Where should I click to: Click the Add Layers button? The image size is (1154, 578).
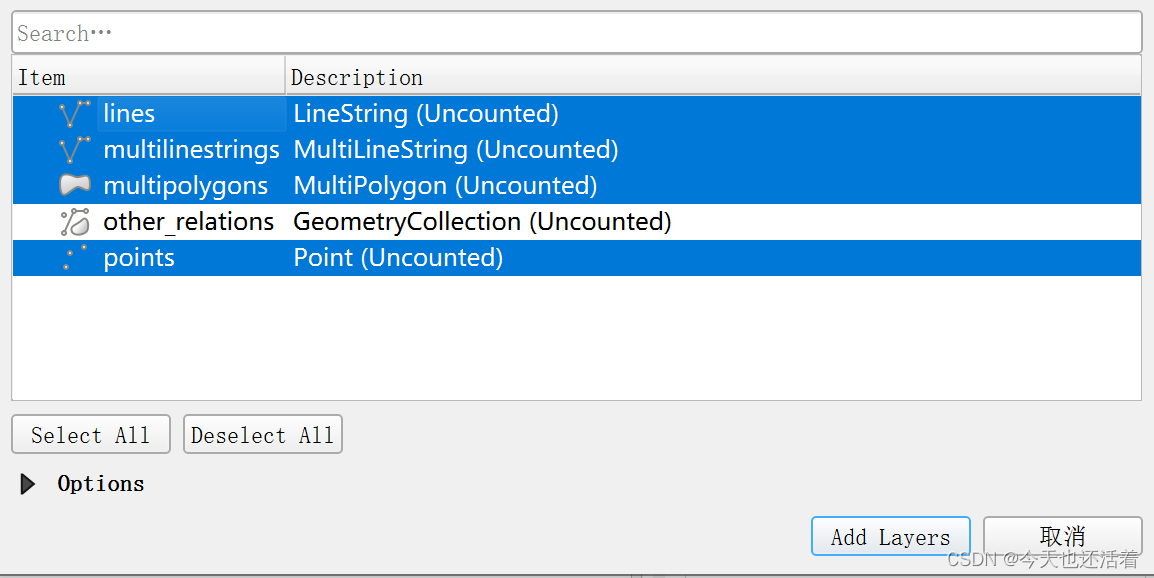pos(890,536)
